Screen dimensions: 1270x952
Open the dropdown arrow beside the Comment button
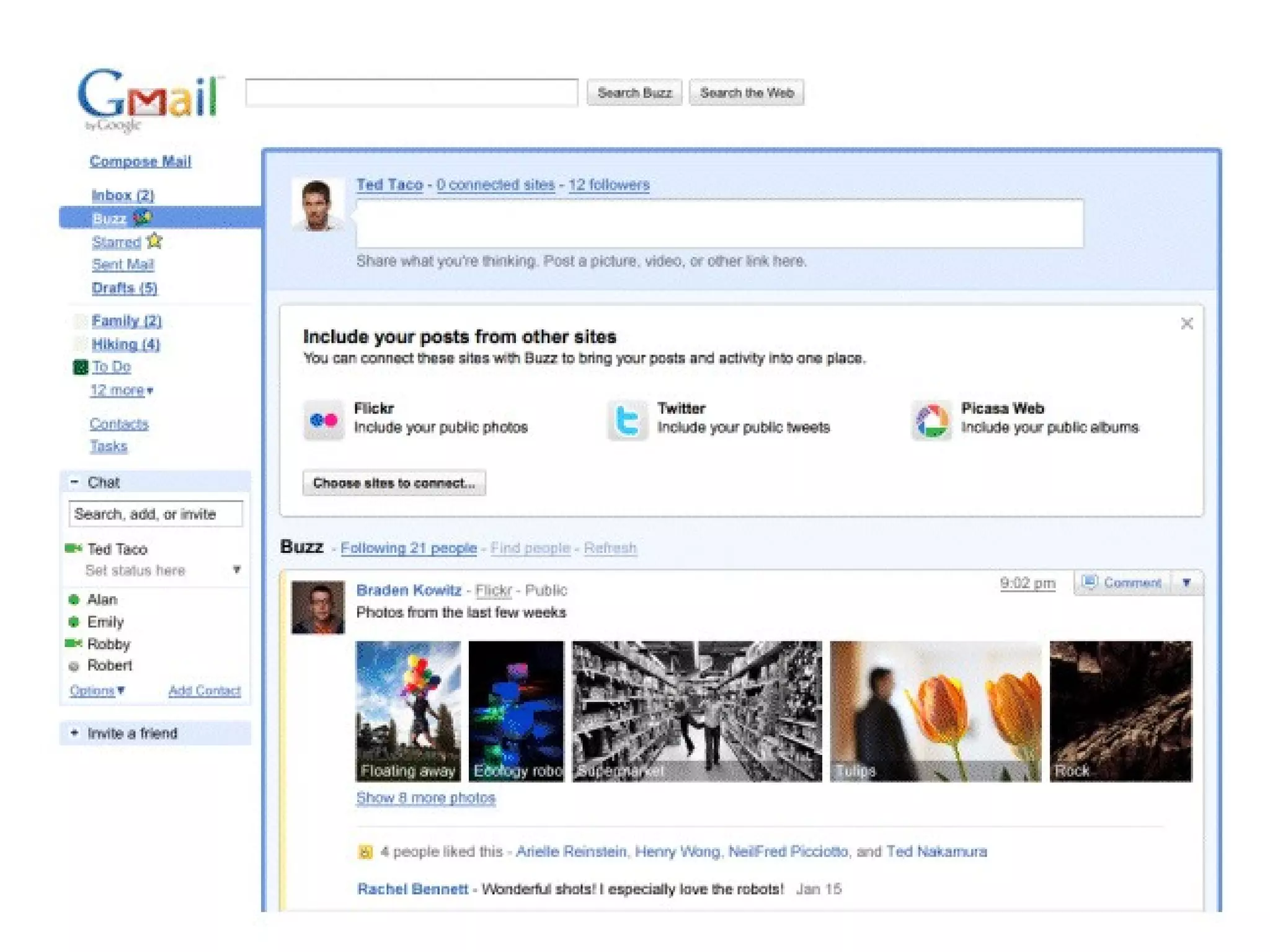[x=1186, y=583]
